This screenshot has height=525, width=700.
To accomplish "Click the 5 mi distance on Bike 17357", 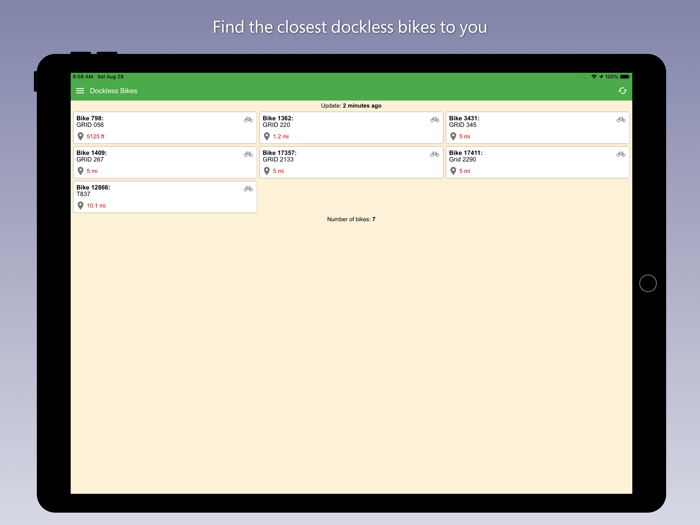I will (279, 171).
